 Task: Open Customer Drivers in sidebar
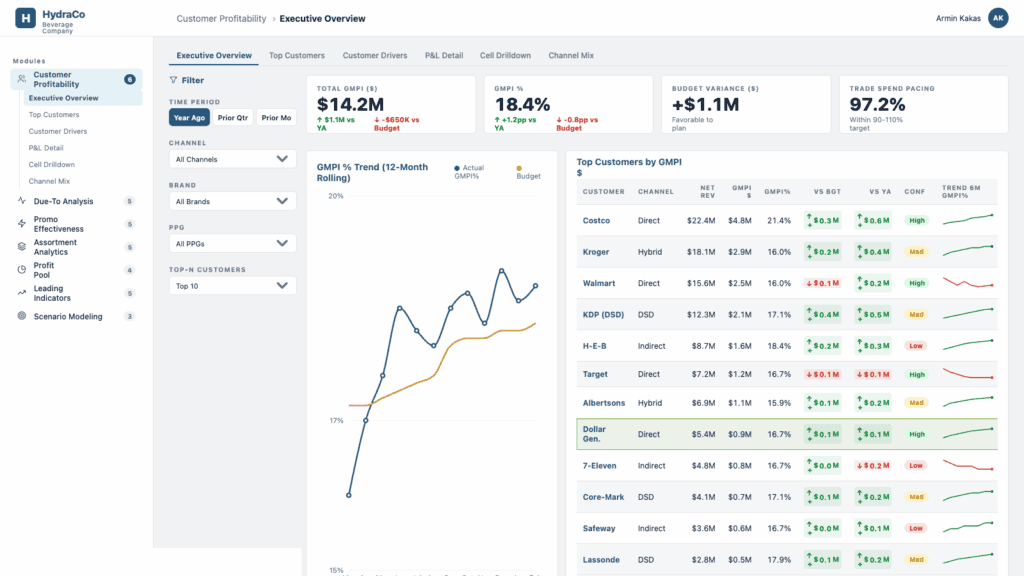pos(57,131)
